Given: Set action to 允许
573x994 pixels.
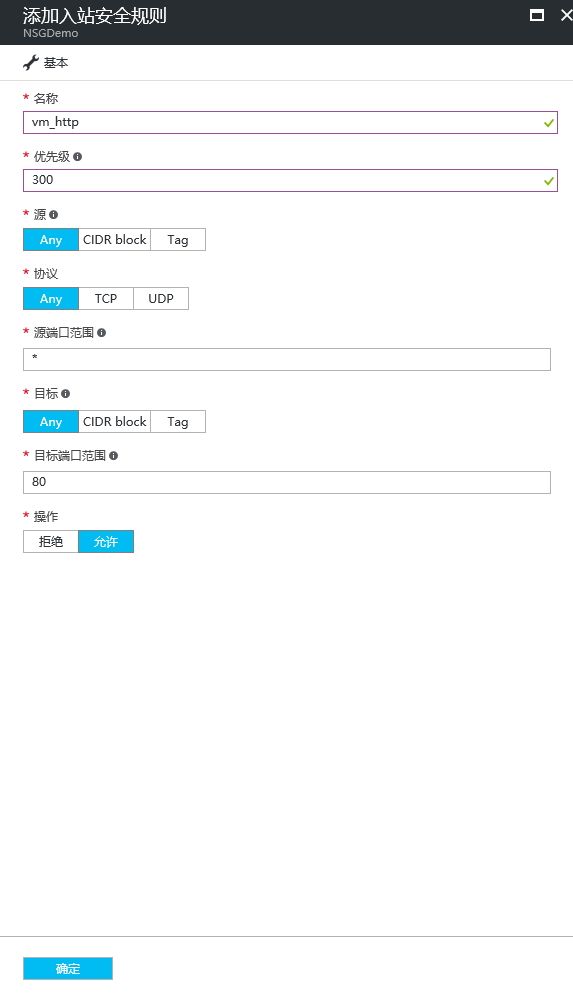Looking at the screenshot, I should pos(106,541).
